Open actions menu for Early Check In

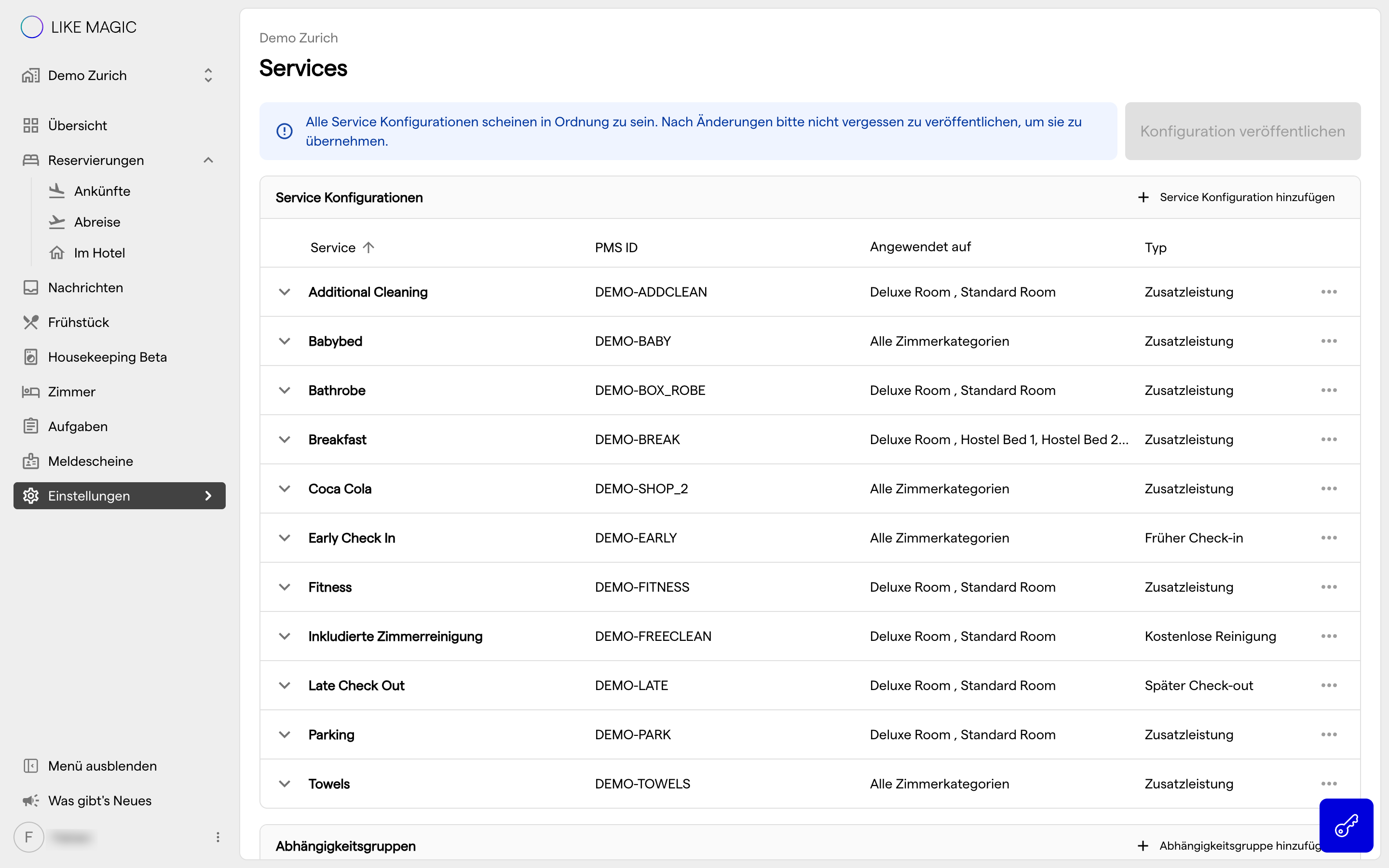[1329, 538]
